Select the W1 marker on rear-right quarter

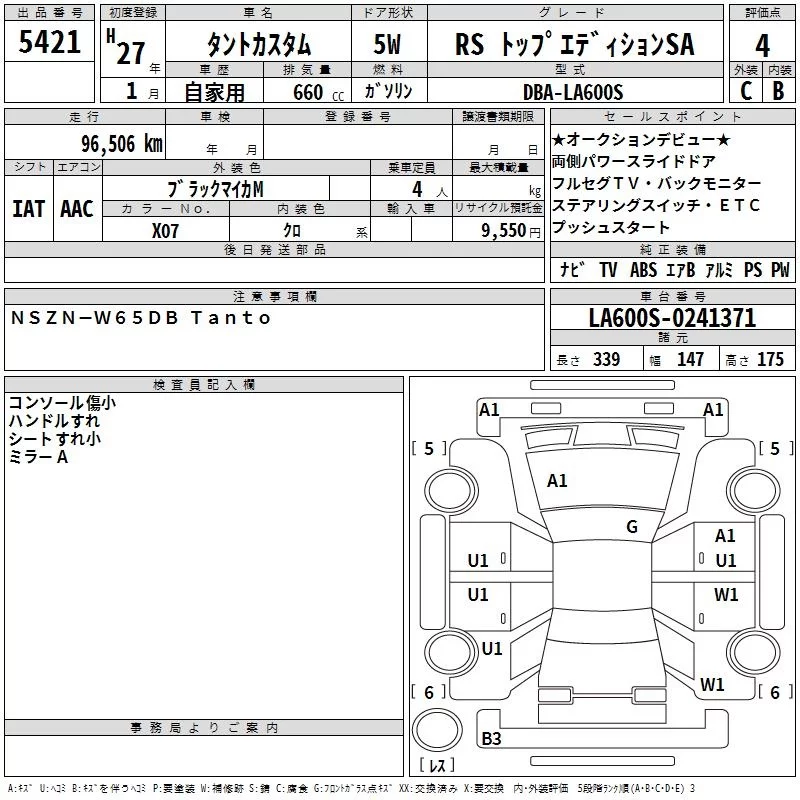point(712,685)
